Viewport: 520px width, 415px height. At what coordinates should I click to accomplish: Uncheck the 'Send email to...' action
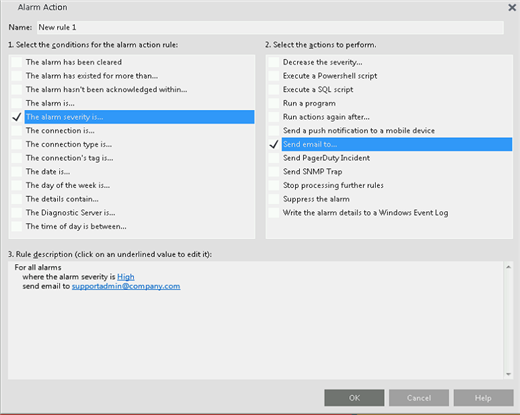[x=274, y=144]
